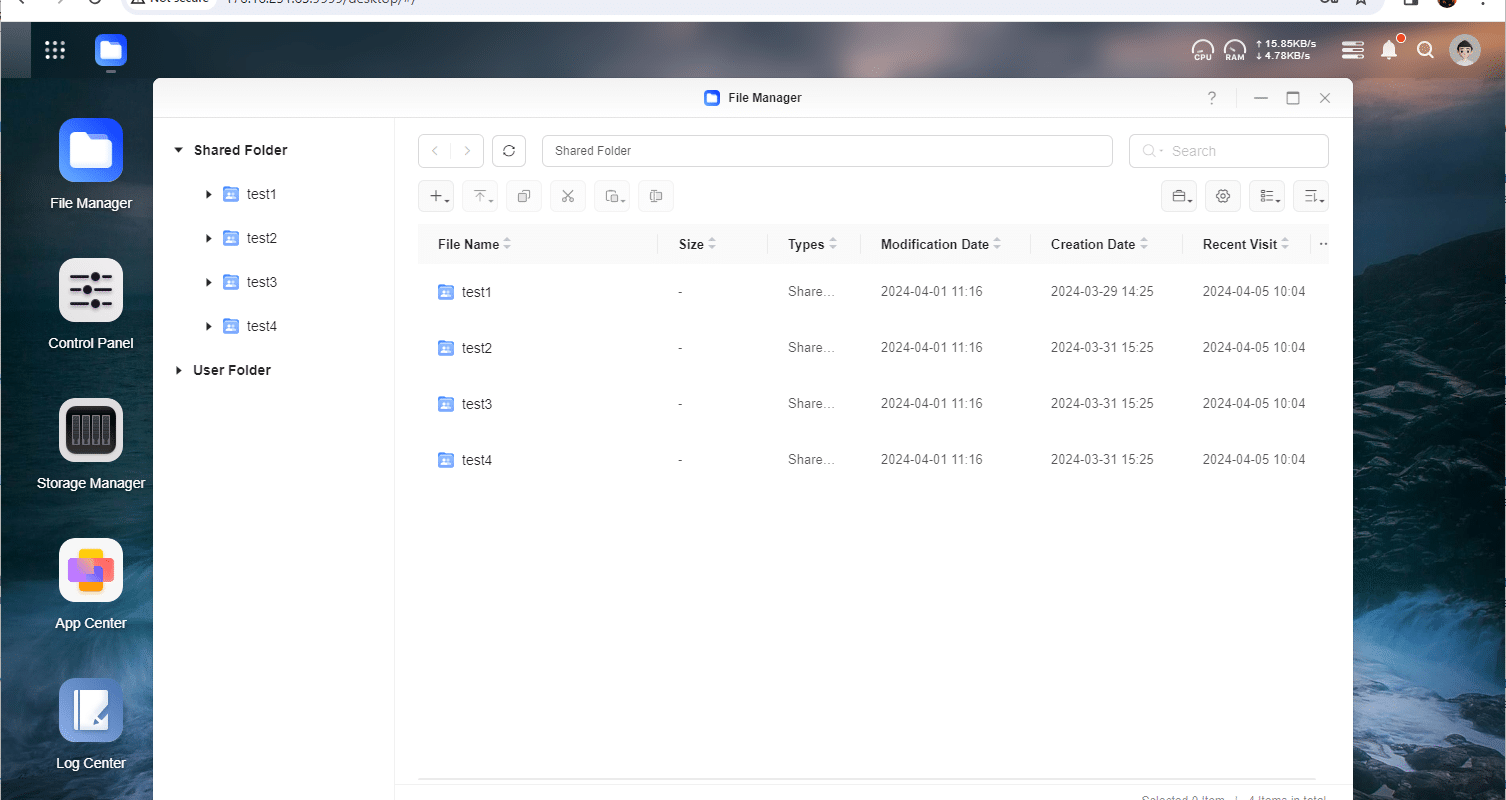
Task: Open the search filter magnifier dropdown
Action: [x=1151, y=151]
